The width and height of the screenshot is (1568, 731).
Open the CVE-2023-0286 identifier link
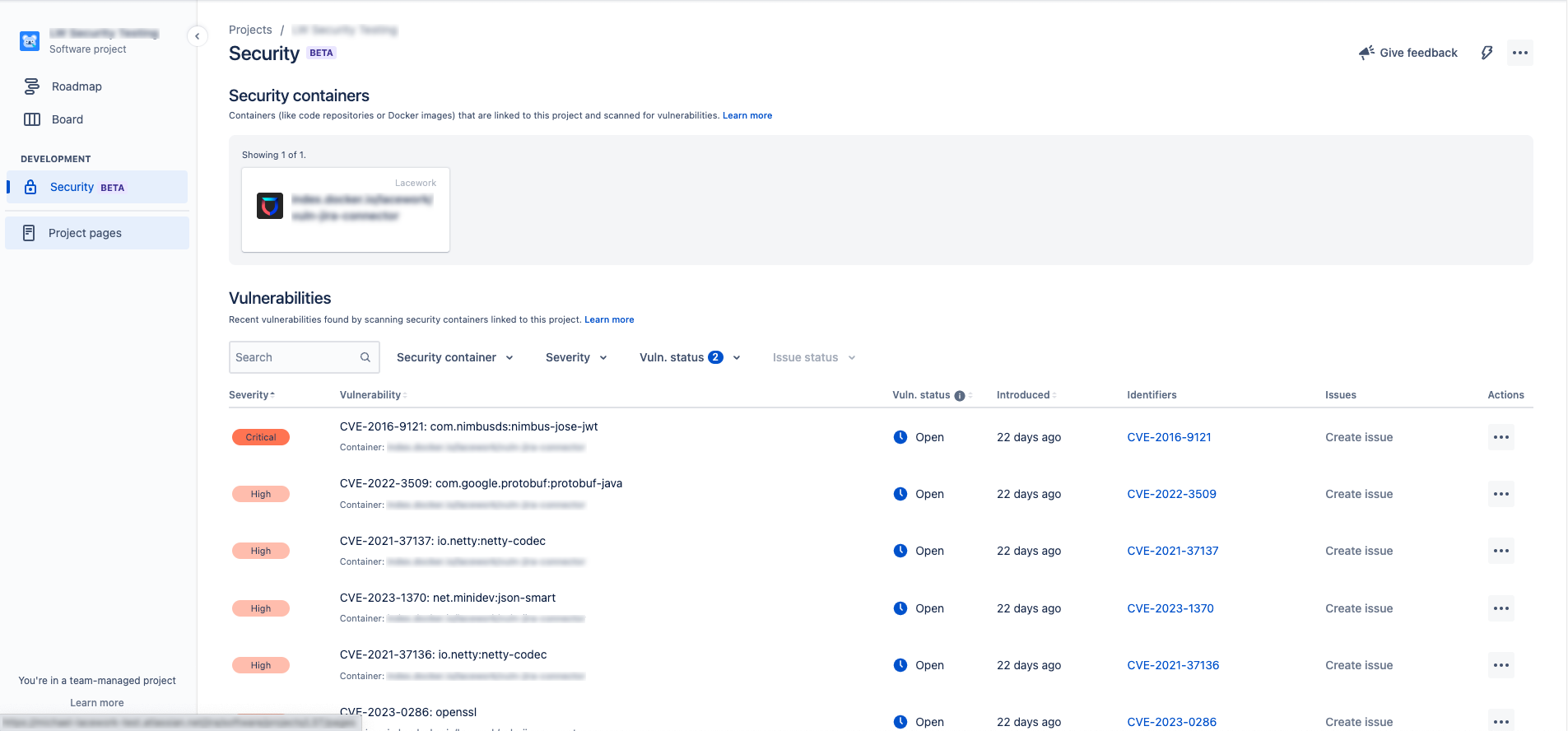coord(1171,722)
